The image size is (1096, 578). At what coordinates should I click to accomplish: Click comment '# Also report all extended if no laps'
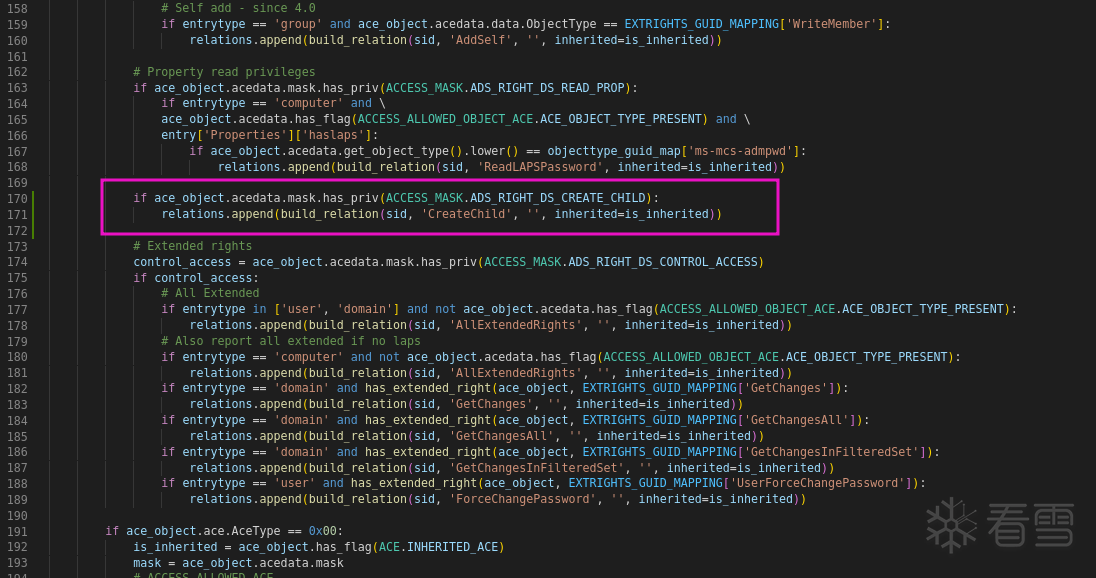click(291, 341)
